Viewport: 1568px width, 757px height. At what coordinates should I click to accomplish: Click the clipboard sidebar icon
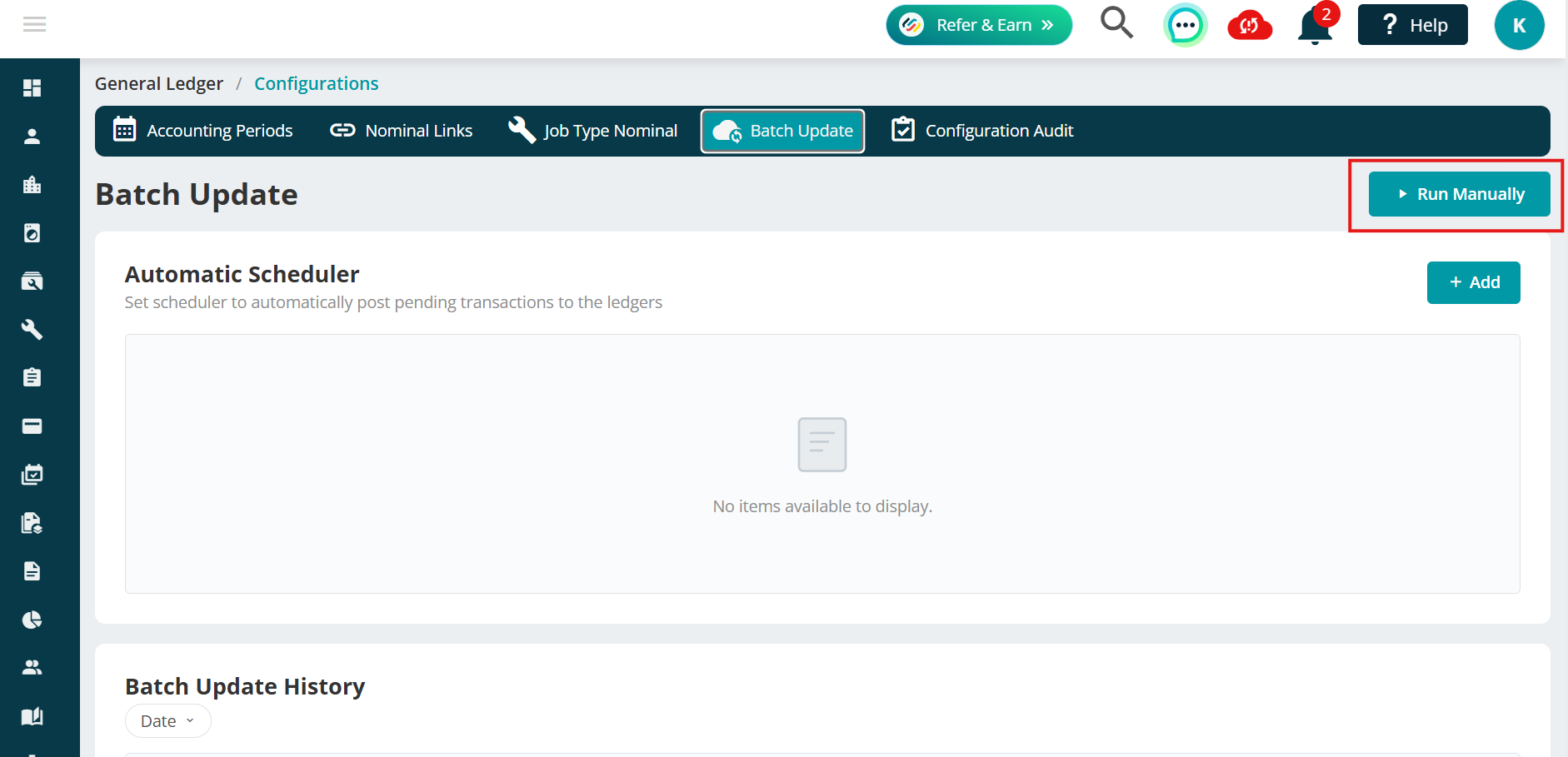click(32, 378)
